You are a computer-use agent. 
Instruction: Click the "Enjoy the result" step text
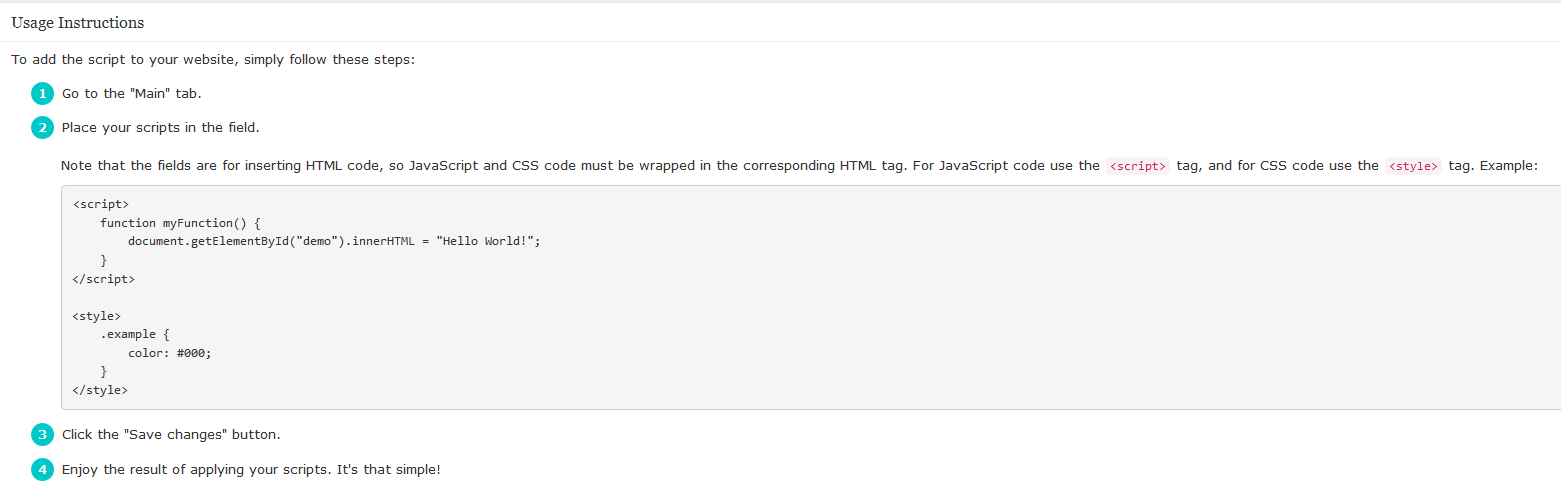coord(251,469)
